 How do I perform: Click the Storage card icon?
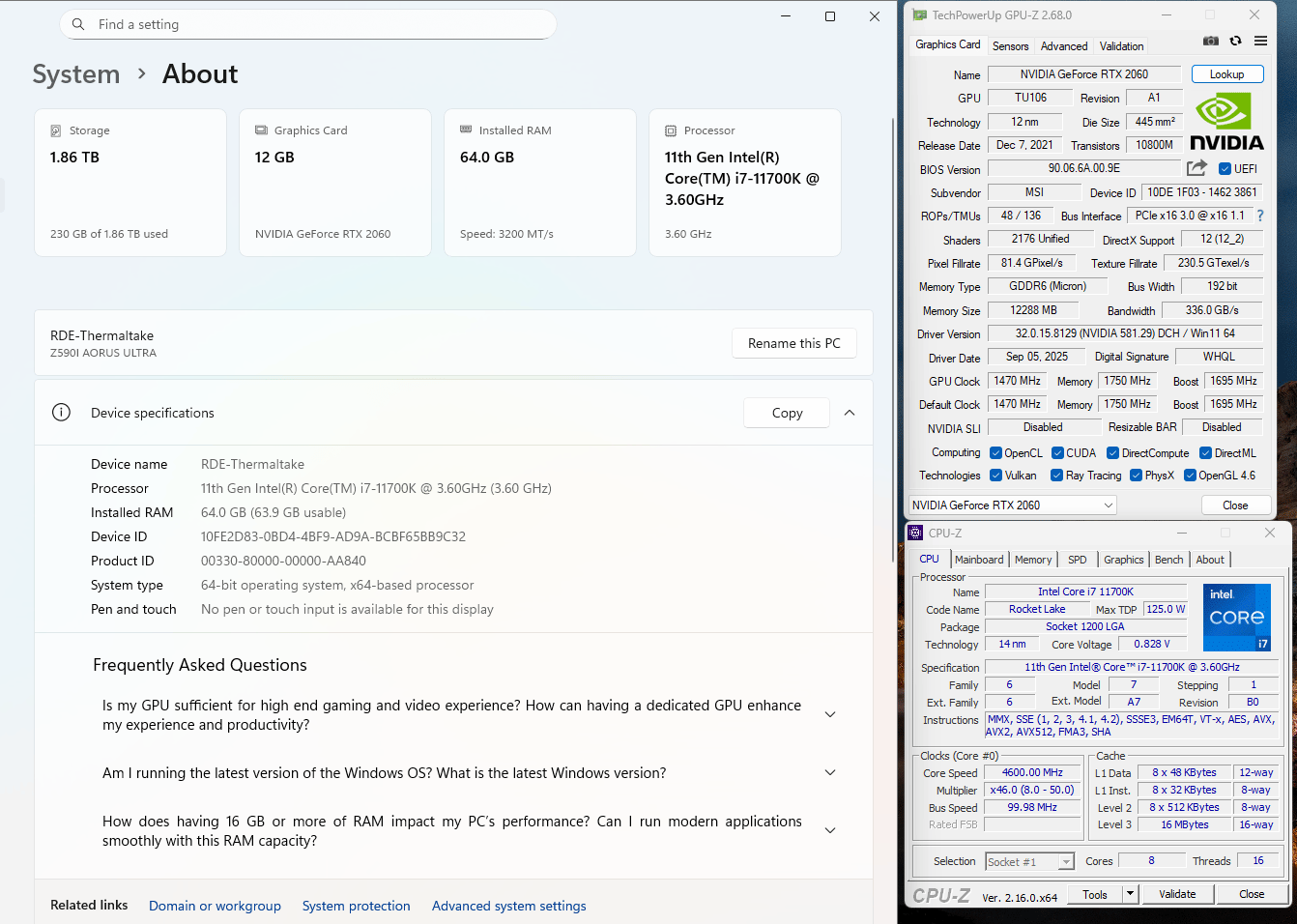(x=56, y=130)
